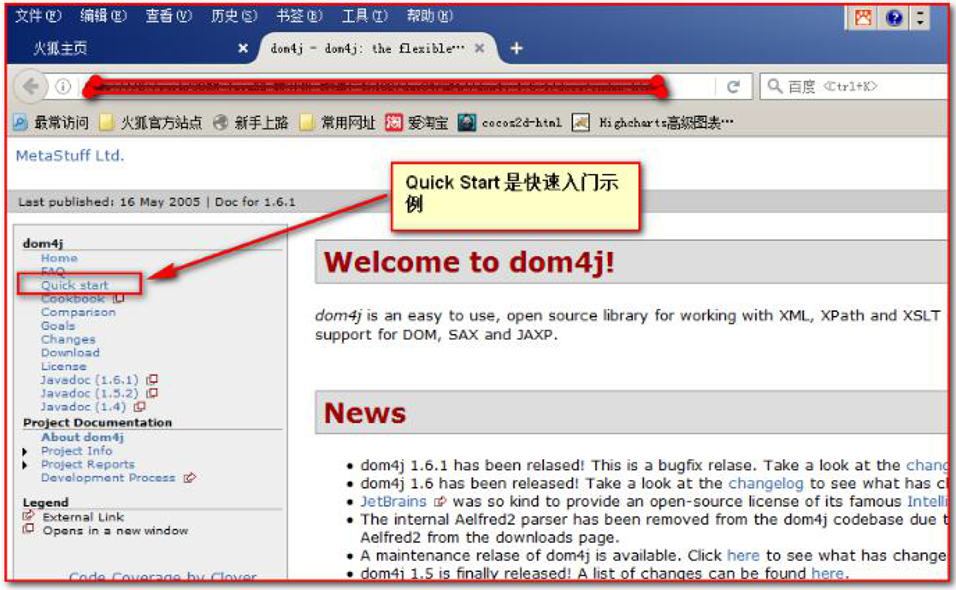Open the 帮助 menu
The width and height of the screenshot is (956, 590).
[x=429, y=16]
